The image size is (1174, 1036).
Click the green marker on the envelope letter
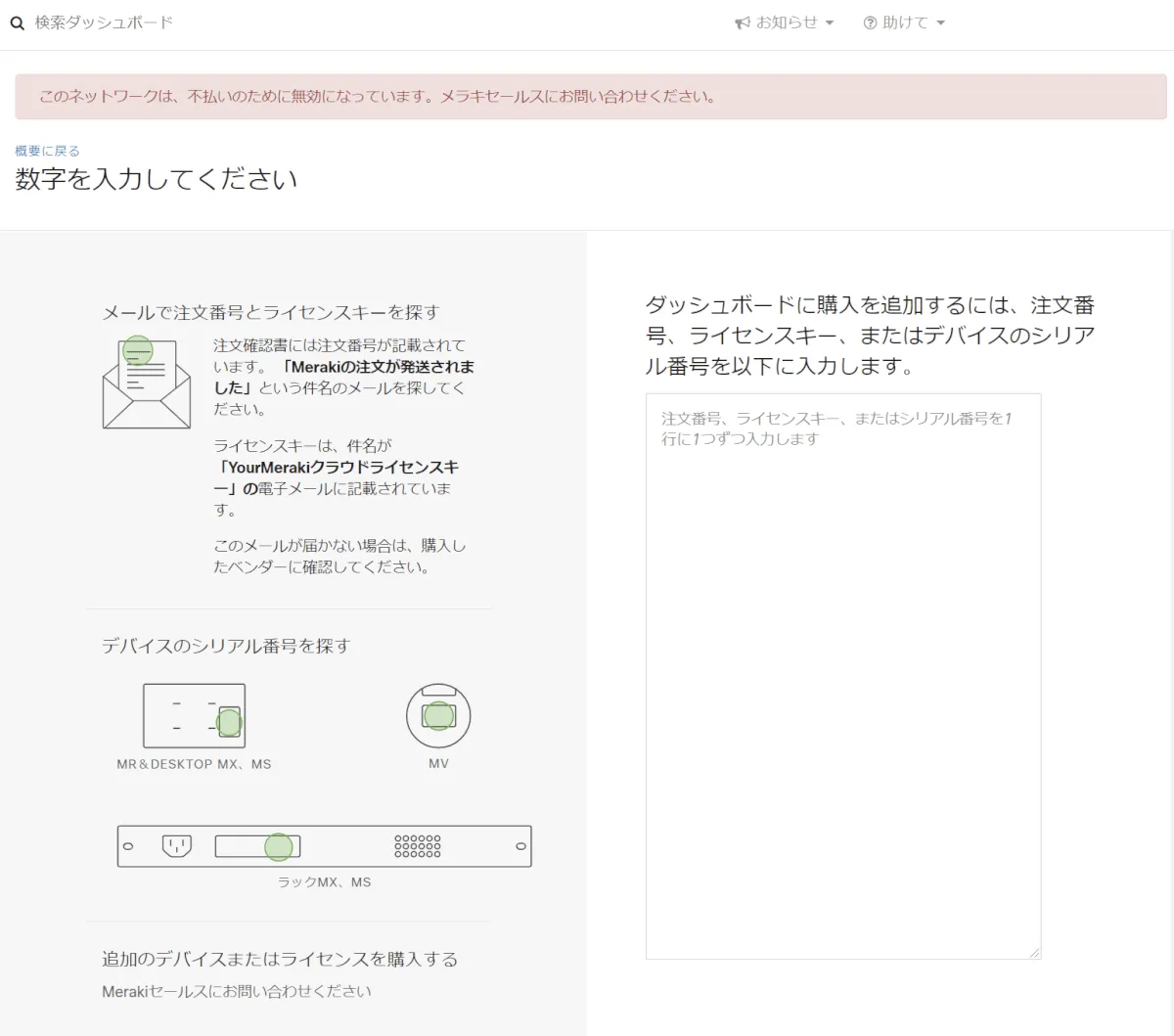pyautogui.click(x=138, y=350)
